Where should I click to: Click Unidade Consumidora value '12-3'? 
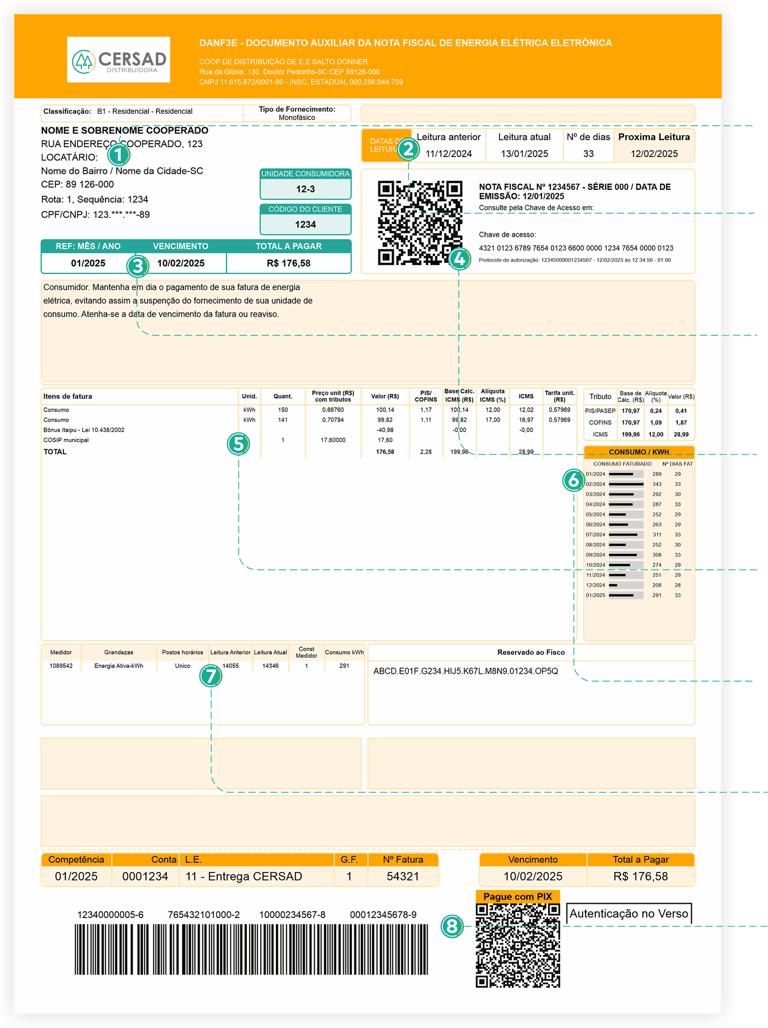pos(306,189)
